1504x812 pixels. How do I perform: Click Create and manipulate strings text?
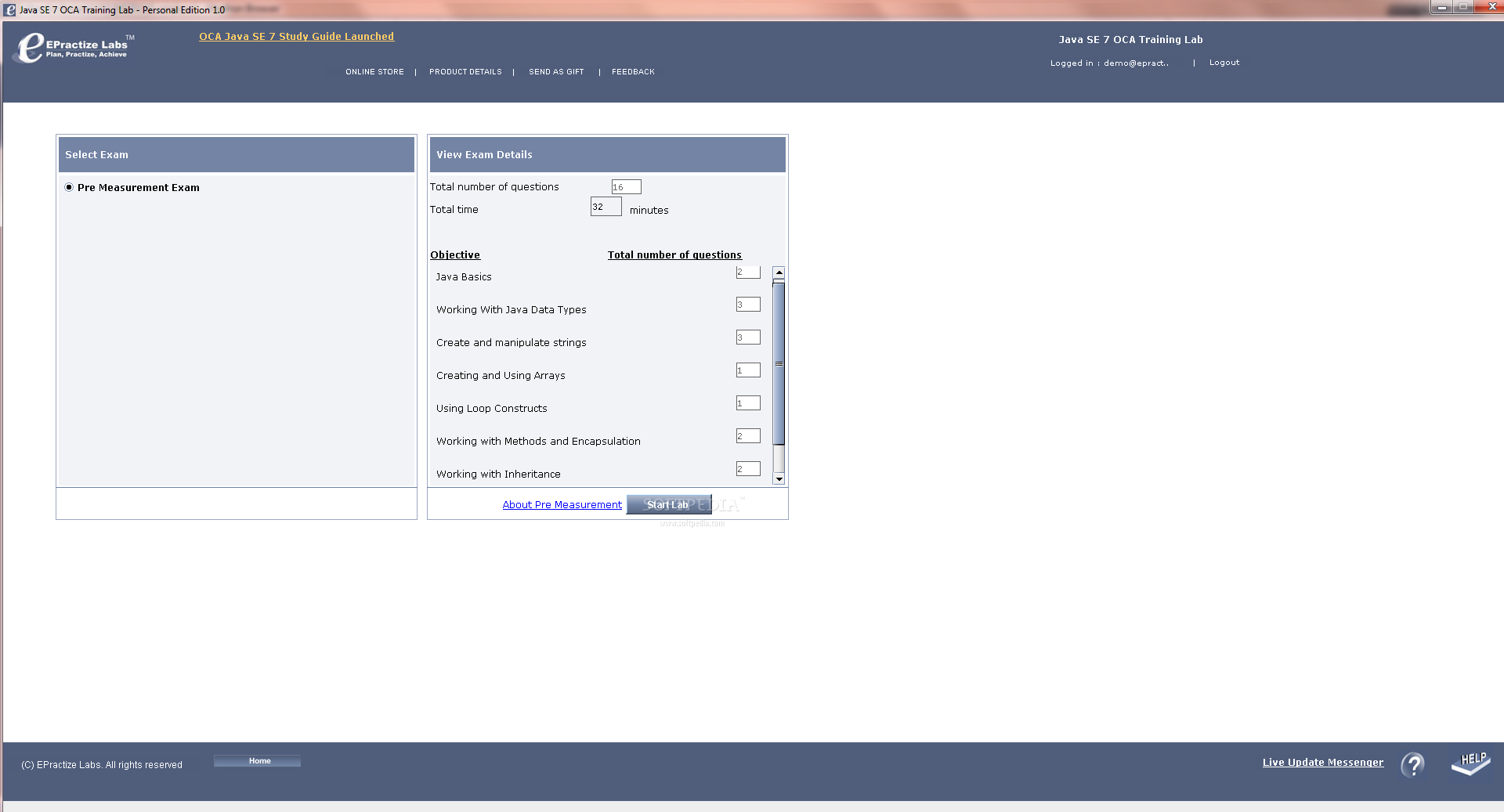(512, 343)
